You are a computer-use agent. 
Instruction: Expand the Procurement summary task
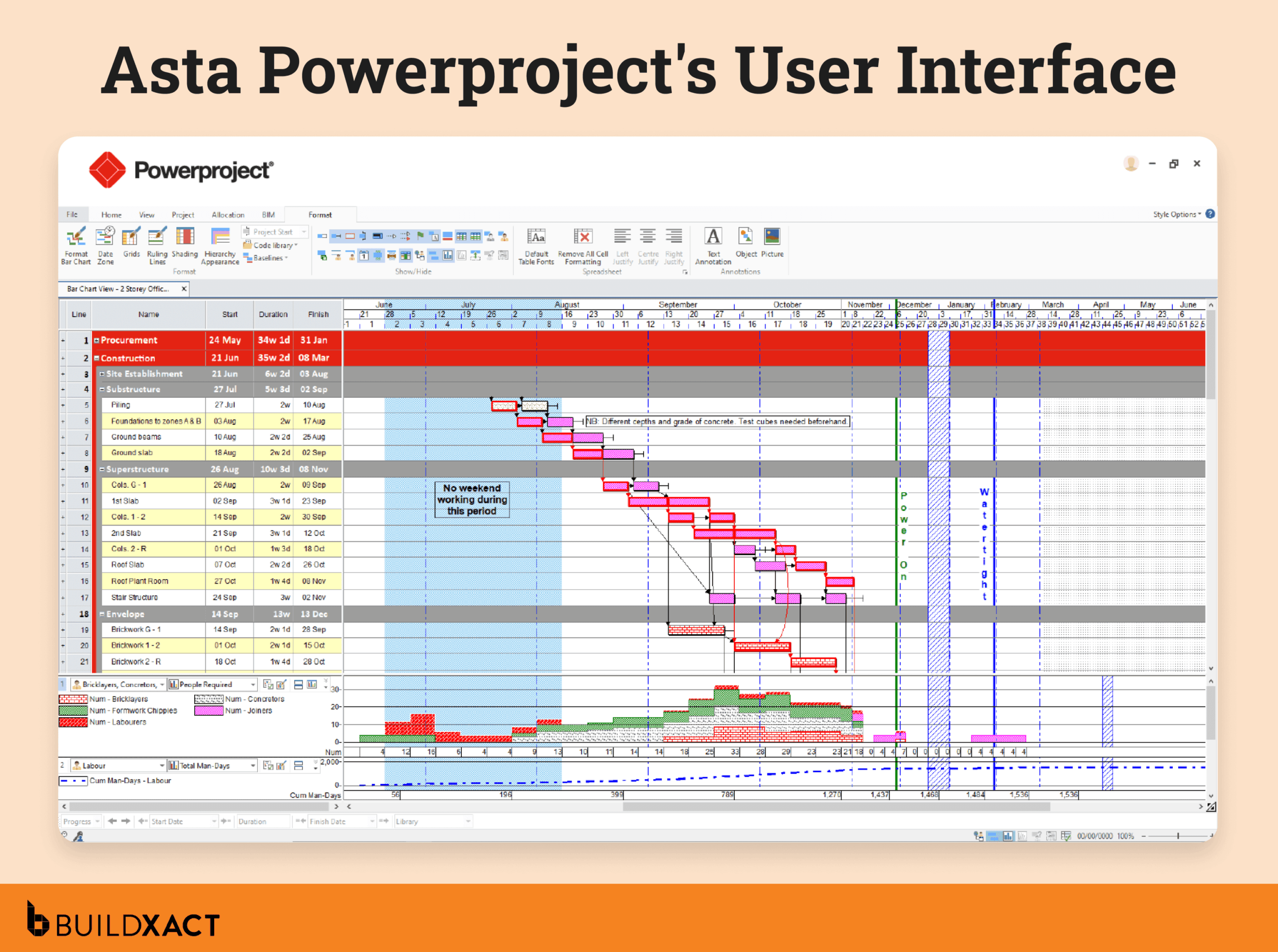[96, 340]
